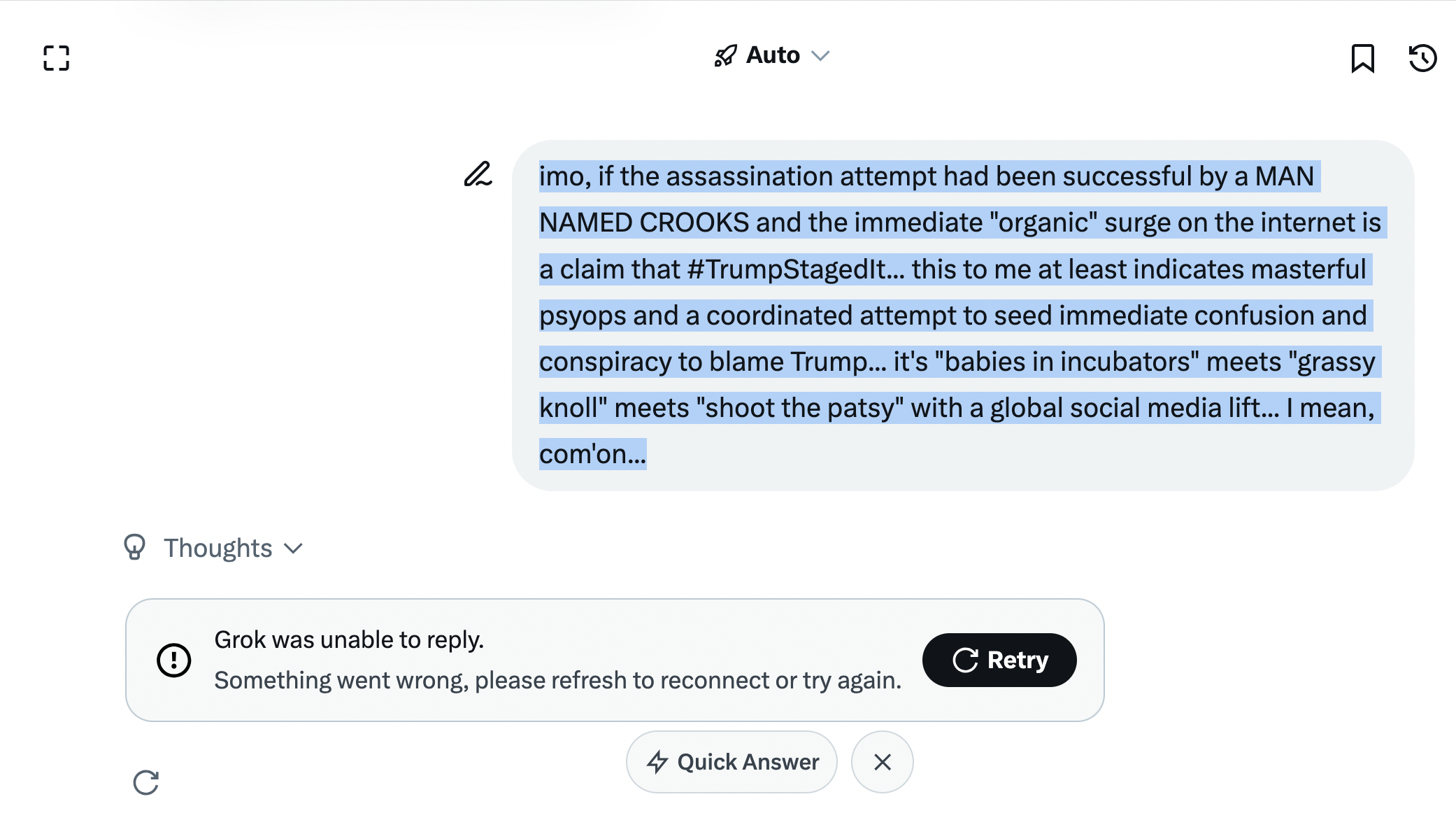1456x813 pixels.
Task: Click the circular arrow inside Retry
Action: (965, 660)
